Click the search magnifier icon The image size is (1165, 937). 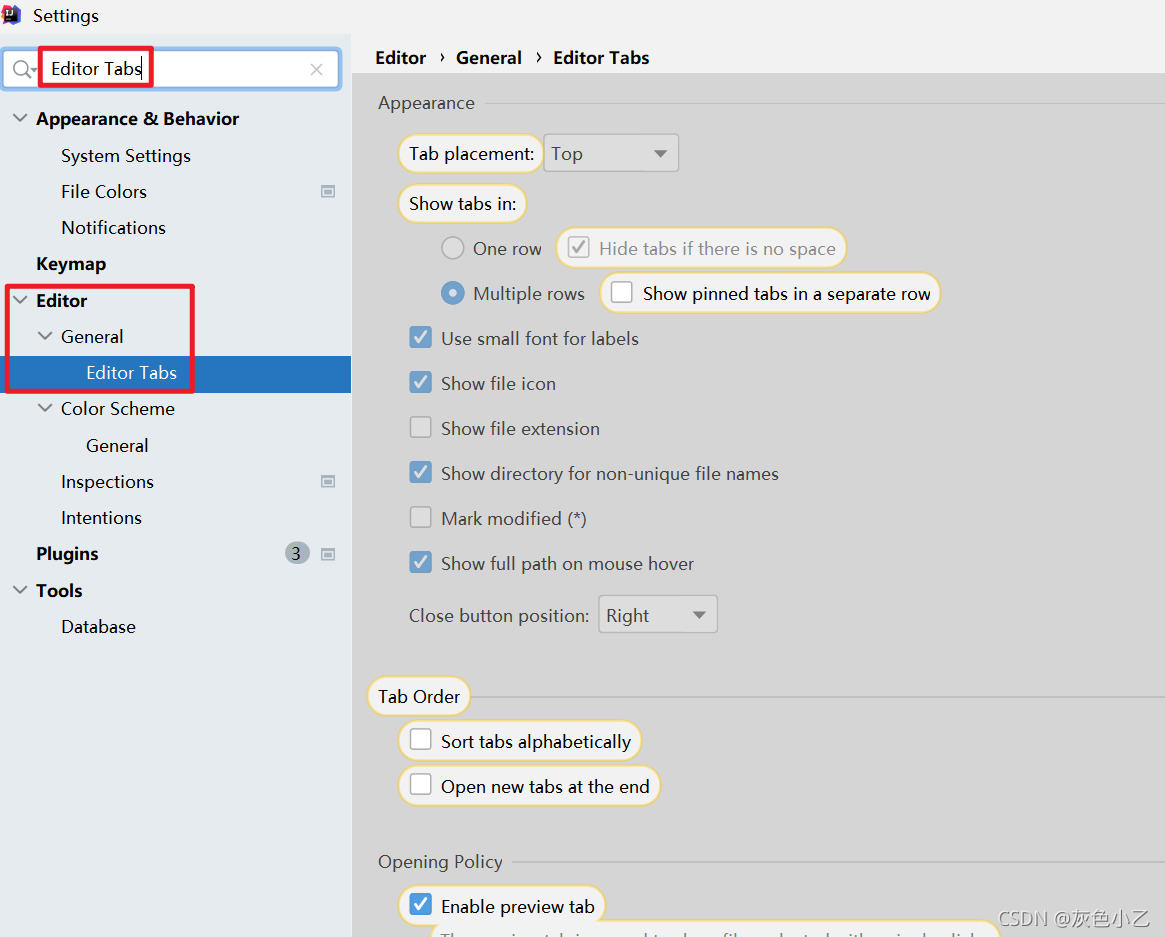(22, 69)
